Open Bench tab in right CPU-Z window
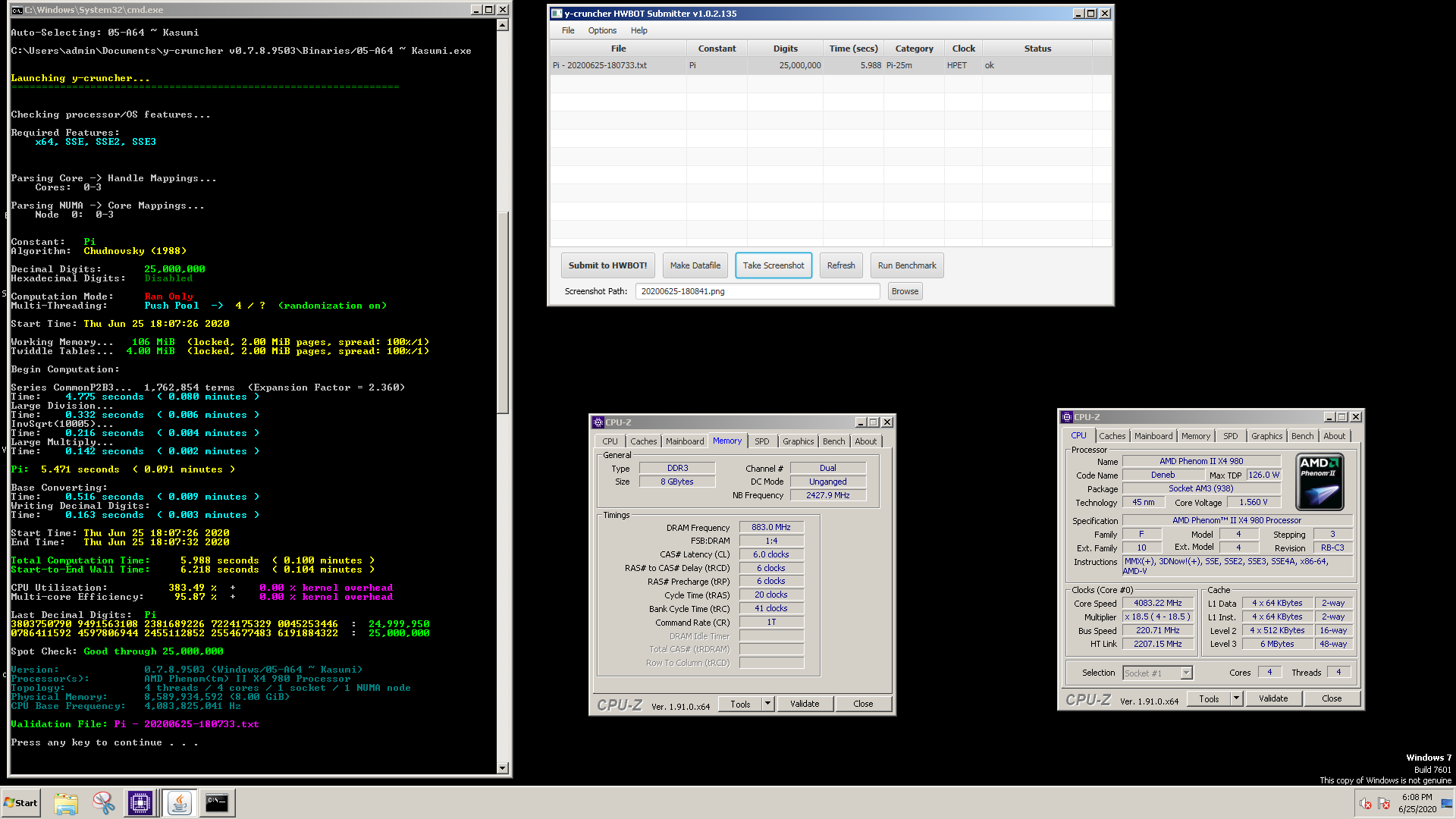 click(x=1302, y=436)
